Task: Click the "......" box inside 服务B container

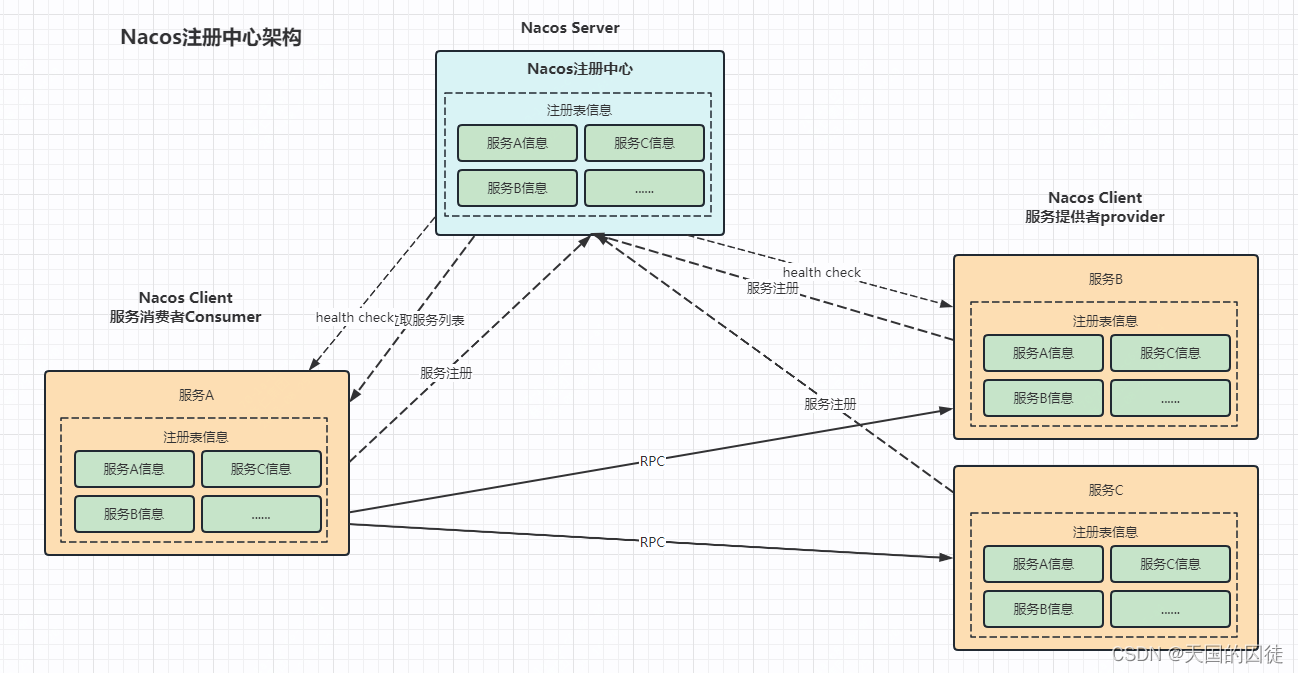Action: tap(1170, 398)
